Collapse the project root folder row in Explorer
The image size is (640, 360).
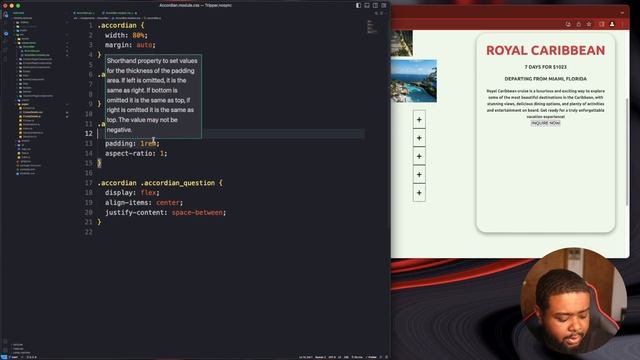[22, 18]
